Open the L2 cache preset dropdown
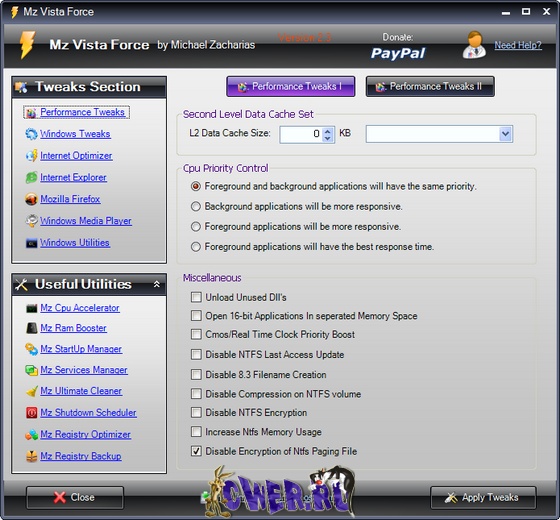This screenshot has width=560, height=520. 505,134
